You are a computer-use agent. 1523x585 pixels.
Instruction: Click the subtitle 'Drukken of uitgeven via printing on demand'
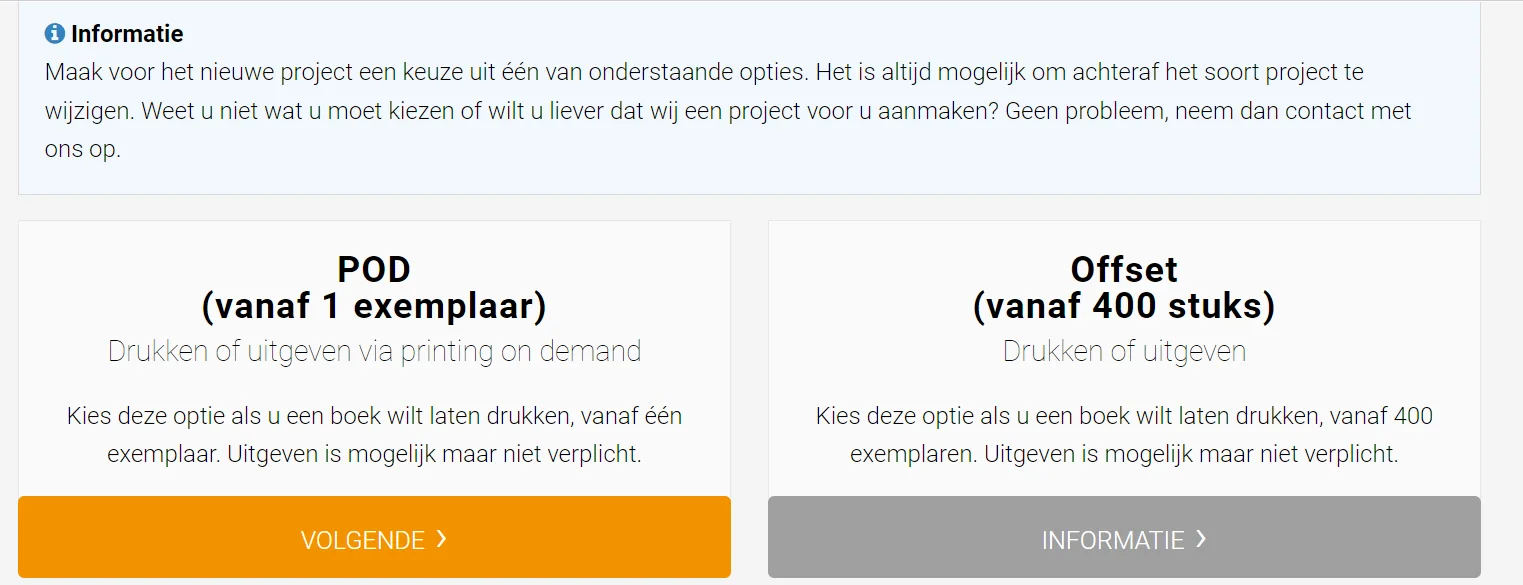pos(374,350)
